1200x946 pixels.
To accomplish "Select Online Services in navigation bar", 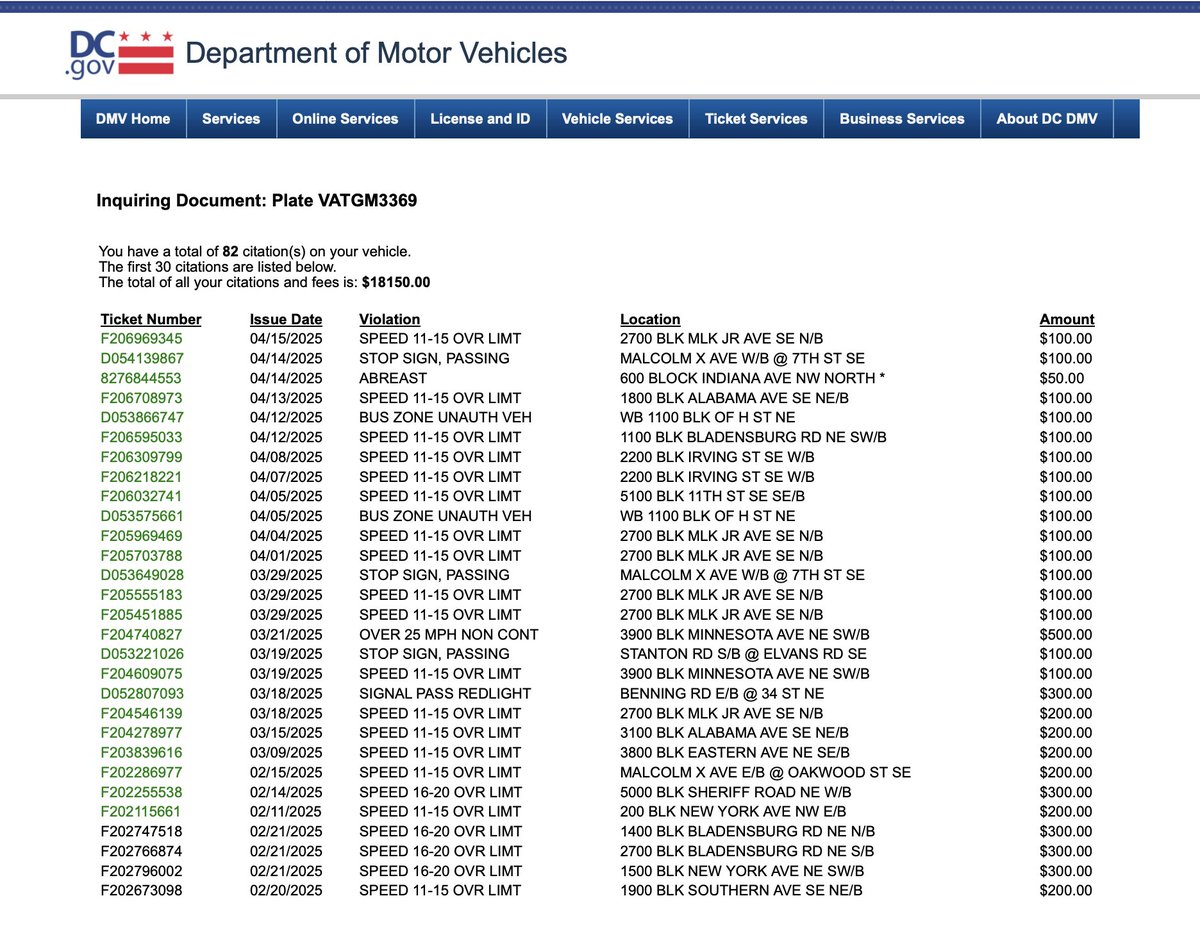I will click(345, 118).
